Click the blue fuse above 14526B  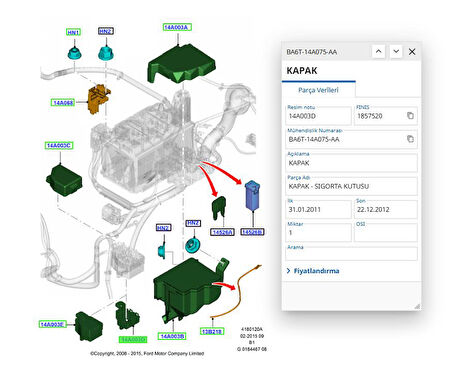pyautogui.click(x=253, y=196)
